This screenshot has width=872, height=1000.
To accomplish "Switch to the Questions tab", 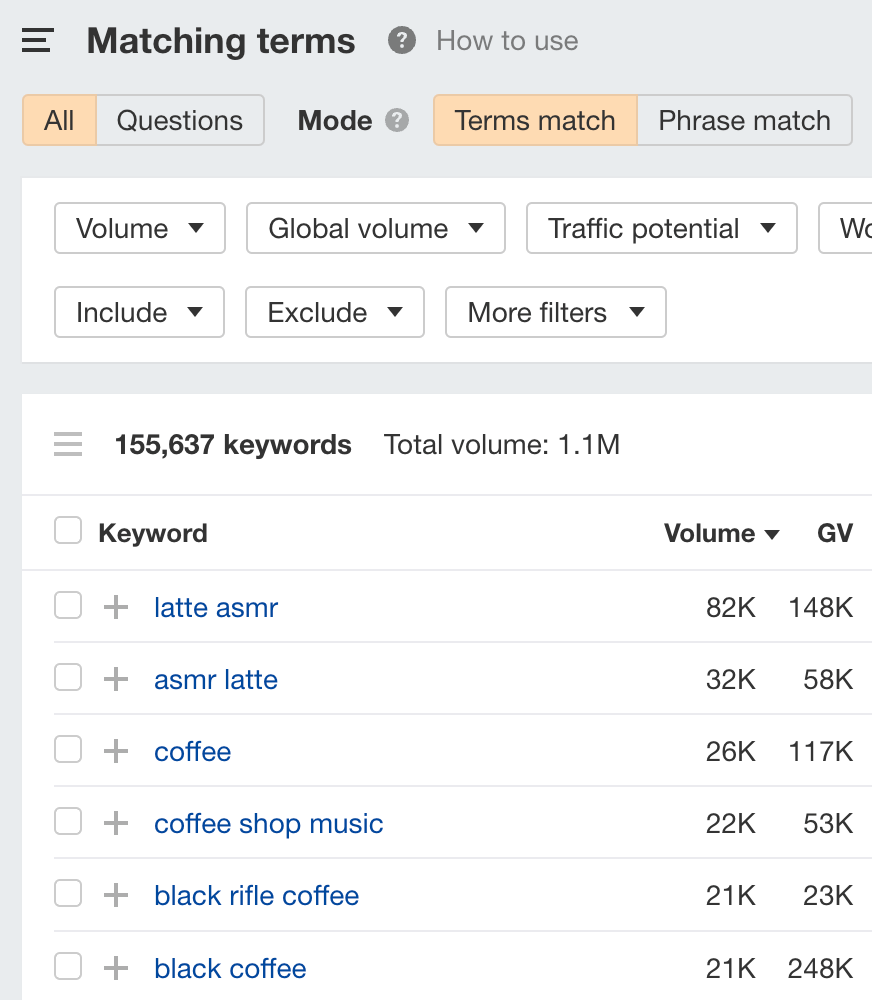I will [x=180, y=120].
